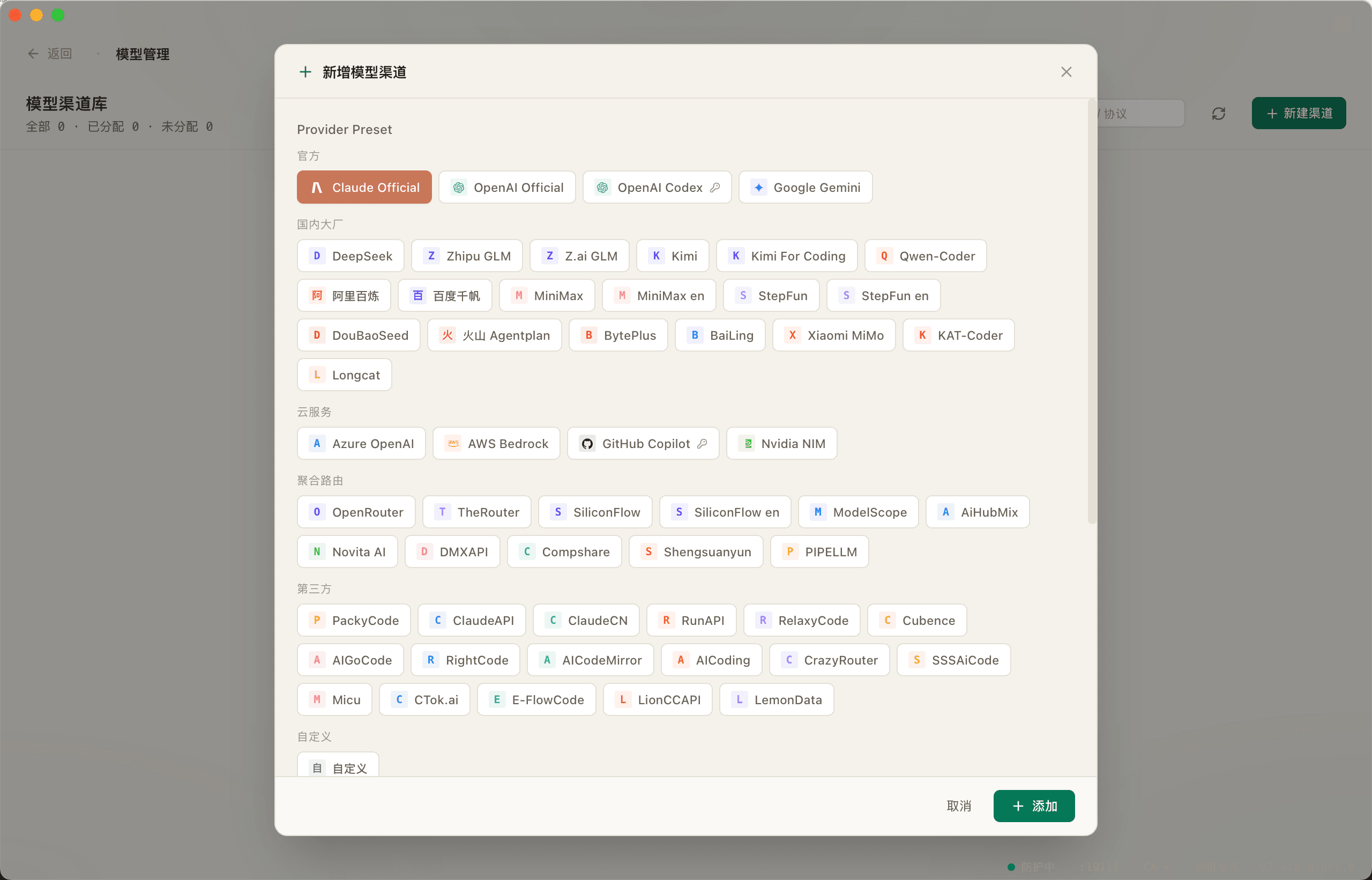Screen dimensions: 1372x880
Task: Select the Zhipu GLM provider
Action: click(x=467, y=256)
